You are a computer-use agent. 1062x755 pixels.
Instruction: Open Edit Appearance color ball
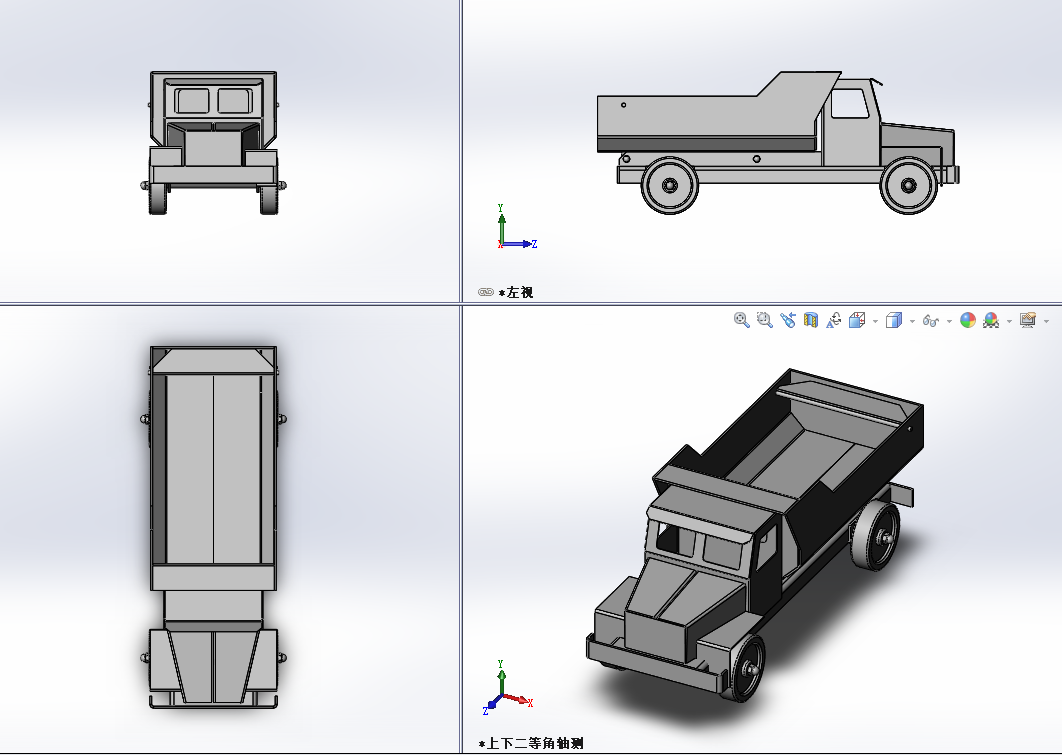tap(968, 320)
